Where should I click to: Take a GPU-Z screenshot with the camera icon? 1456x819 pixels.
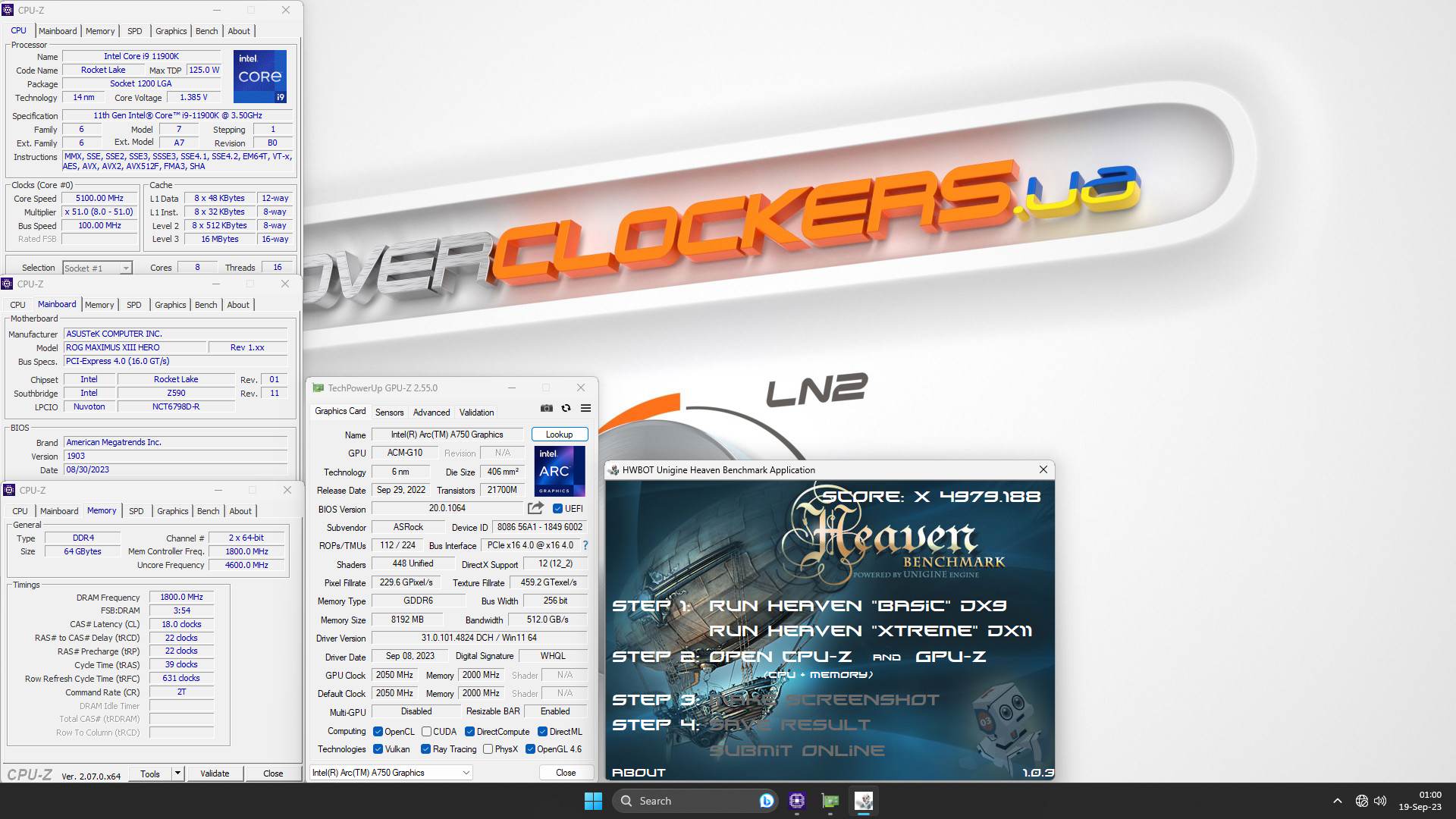546,408
